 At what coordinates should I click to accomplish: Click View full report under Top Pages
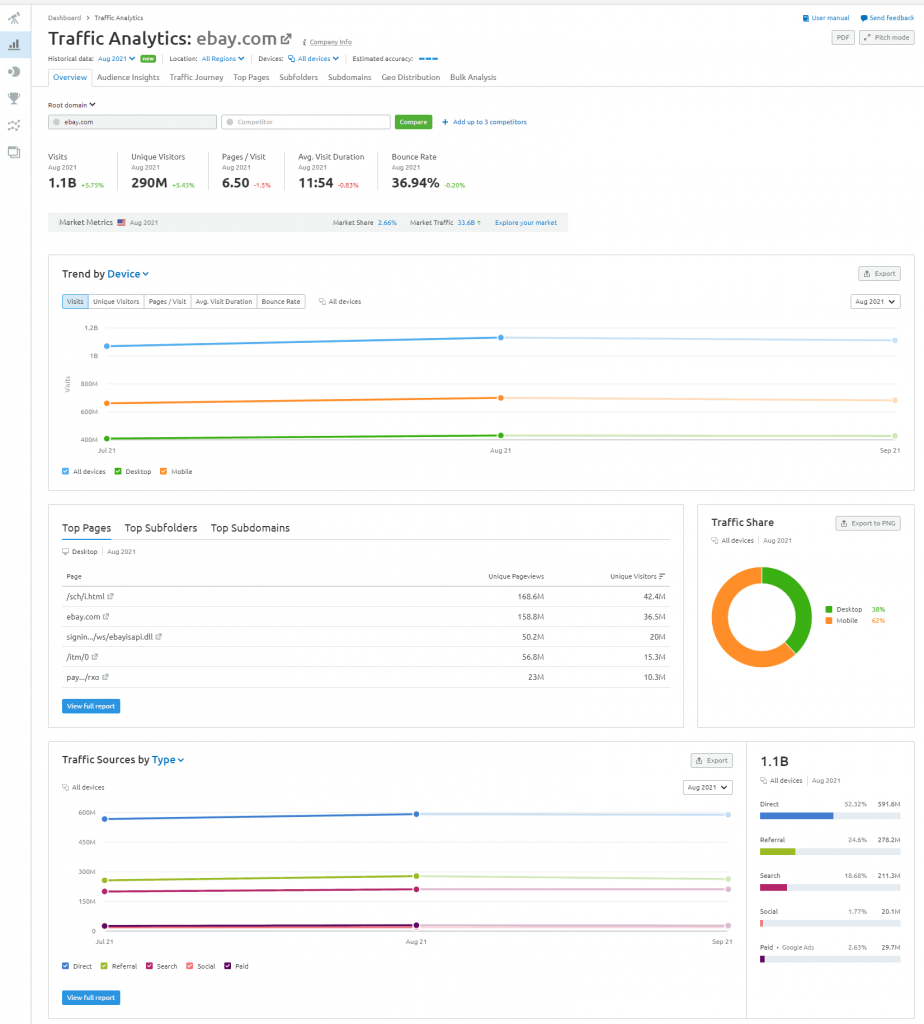coord(91,707)
